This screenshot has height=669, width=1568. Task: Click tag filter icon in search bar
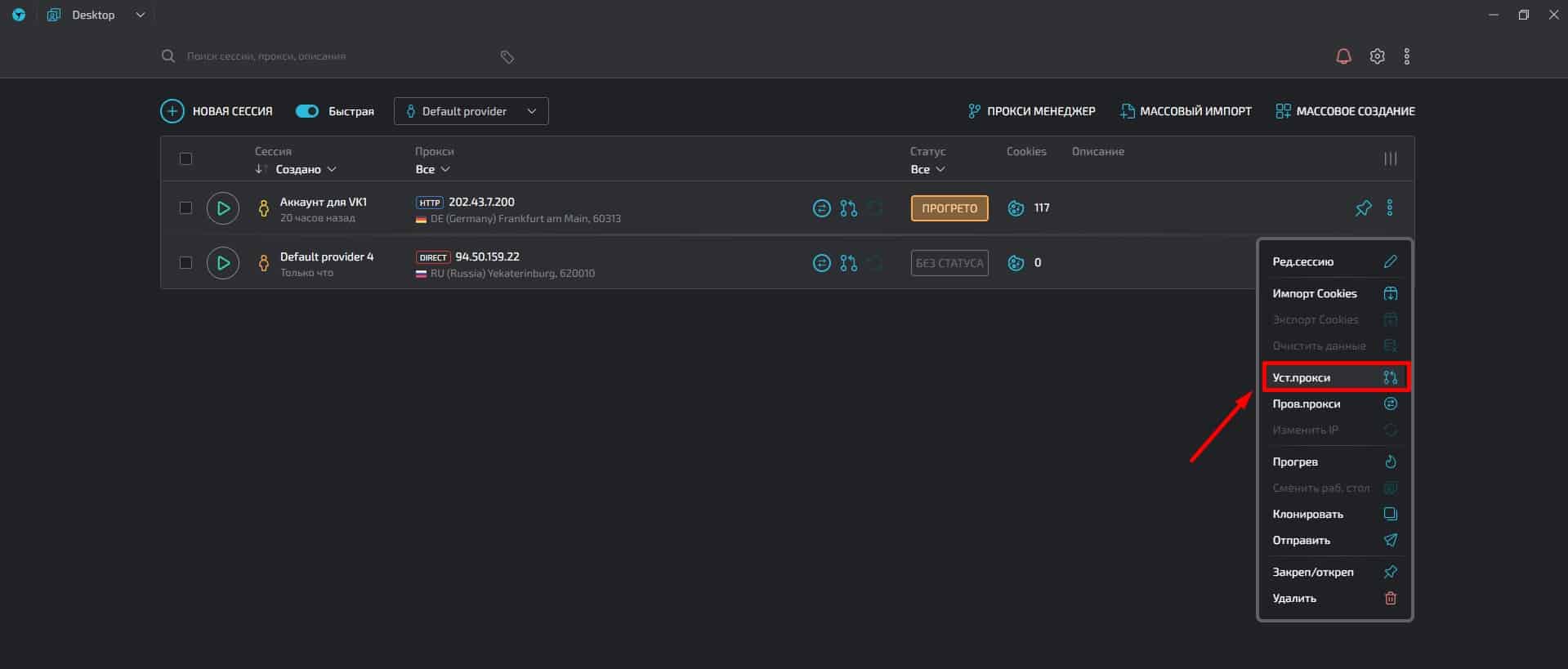coord(507,56)
